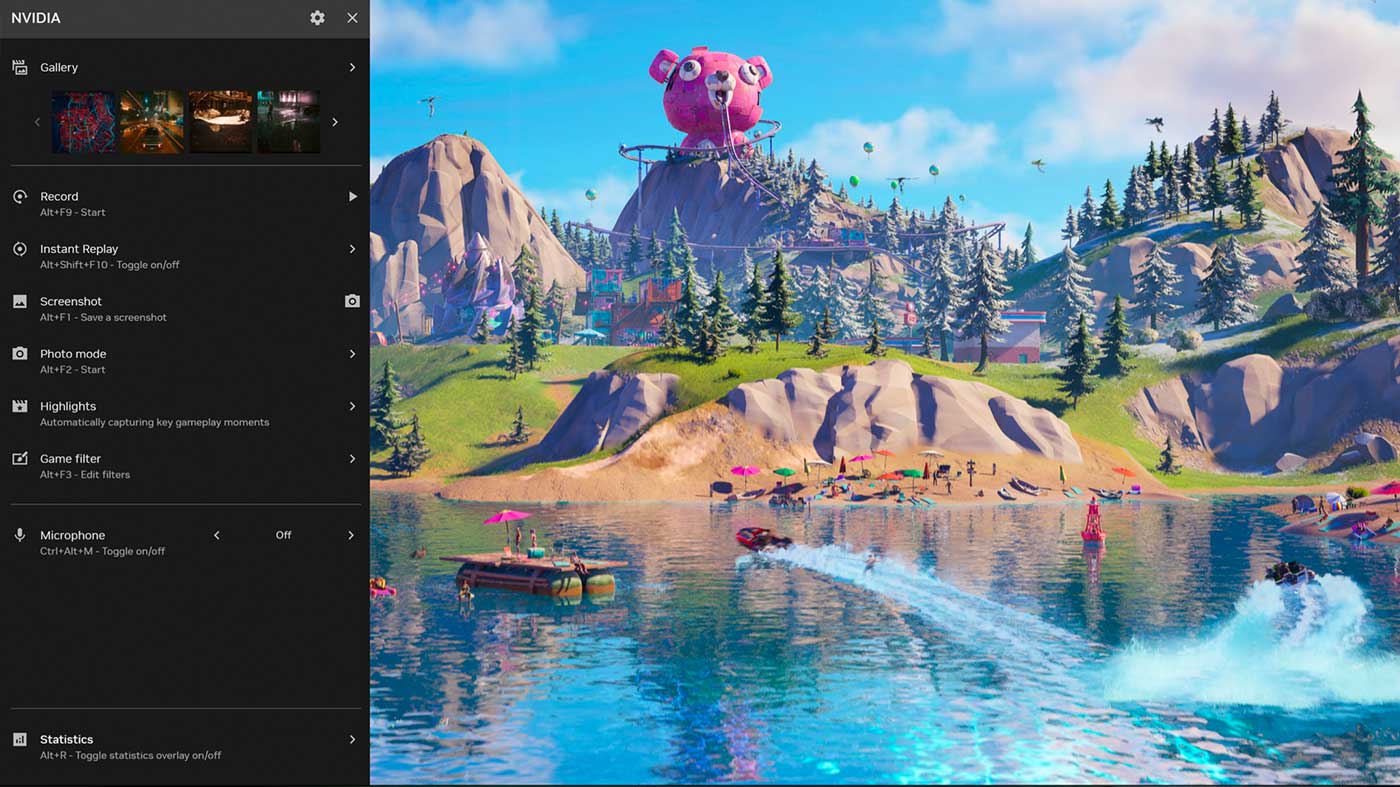Screen dimensions: 1400x787
Task: Expand Statistics options chevron
Action: pyautogui.click(x=352, y=740)
